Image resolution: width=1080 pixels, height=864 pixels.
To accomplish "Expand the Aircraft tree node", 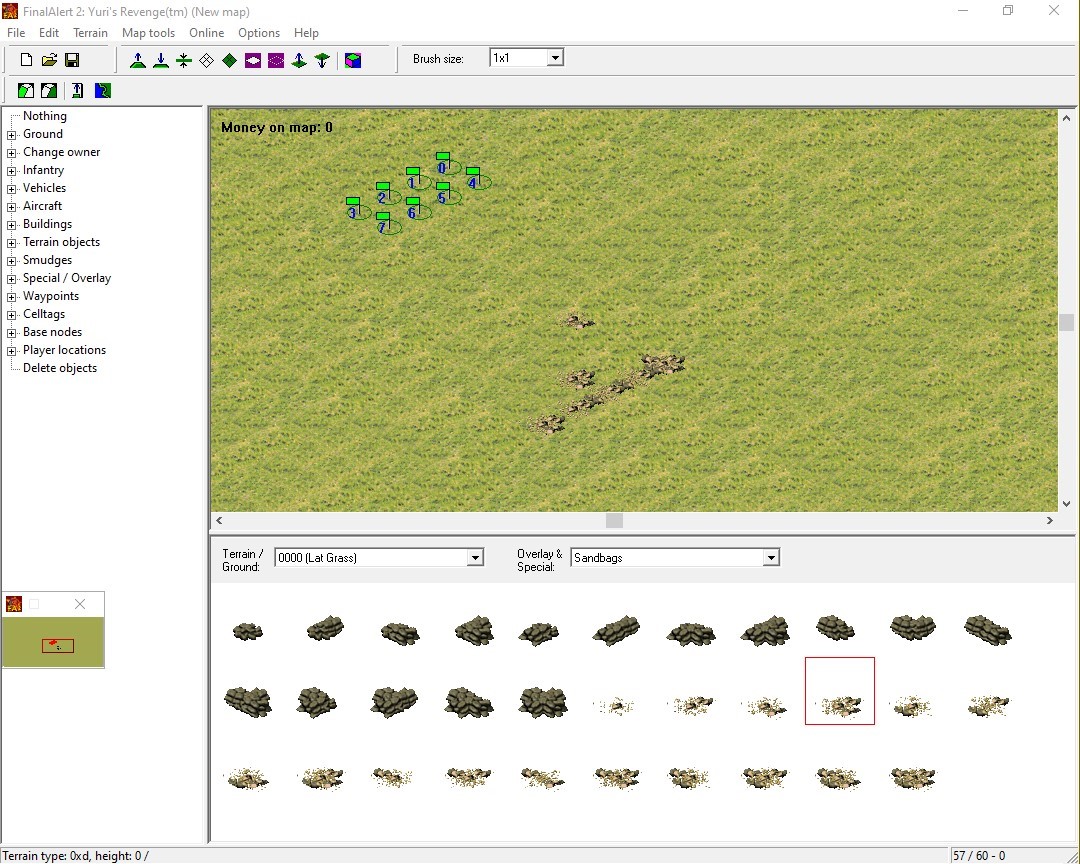I will coord(12,207).
